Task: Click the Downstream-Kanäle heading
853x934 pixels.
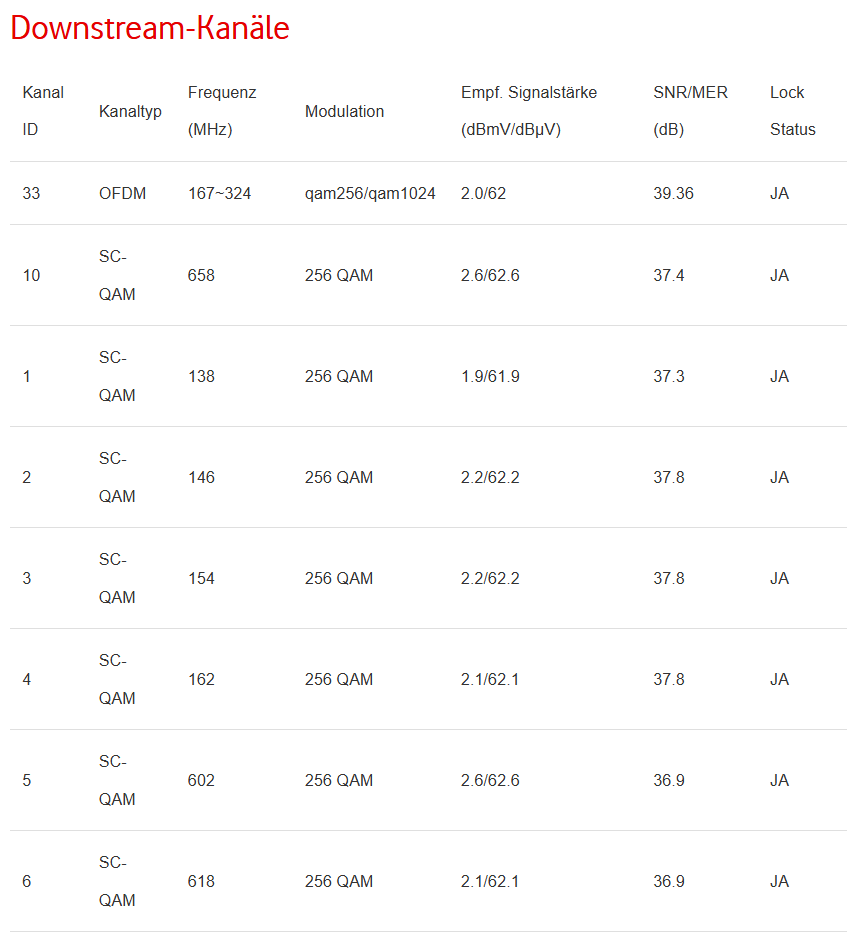Action: [x=150, y=29]
